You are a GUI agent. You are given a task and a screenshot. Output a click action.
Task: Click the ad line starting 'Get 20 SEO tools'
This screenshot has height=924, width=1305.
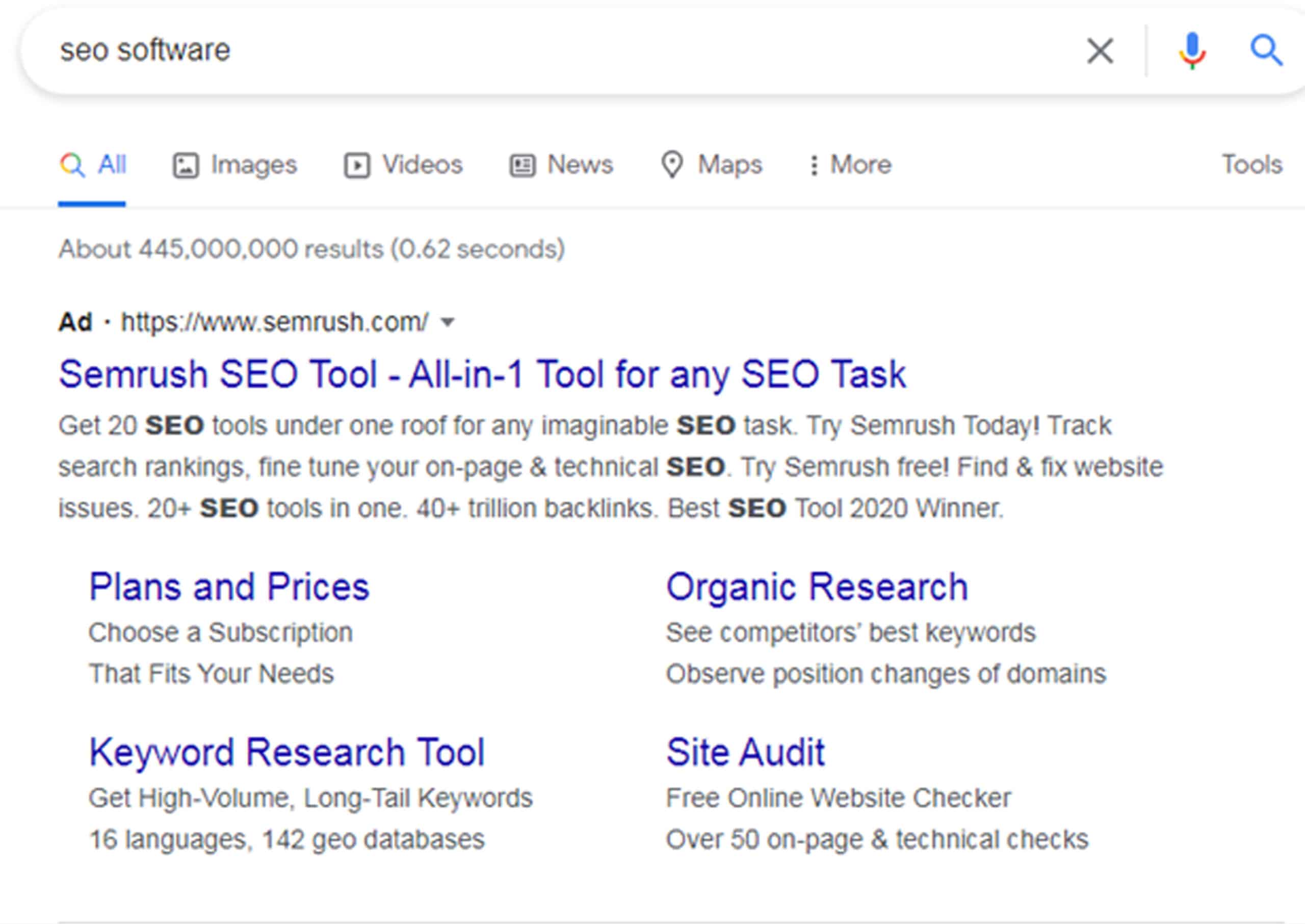[x=585, y=426]
